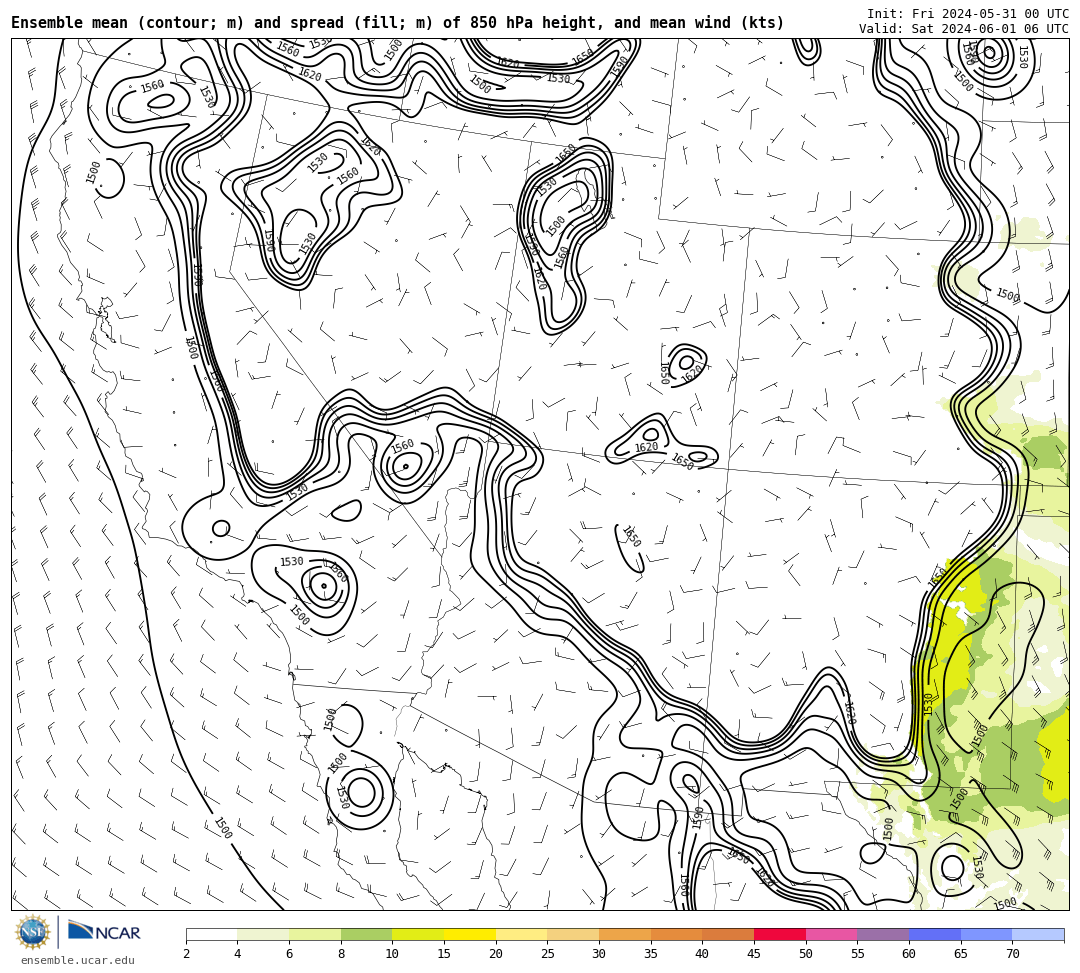Pick the red 45–50 colorbar segment

point(780,934)
